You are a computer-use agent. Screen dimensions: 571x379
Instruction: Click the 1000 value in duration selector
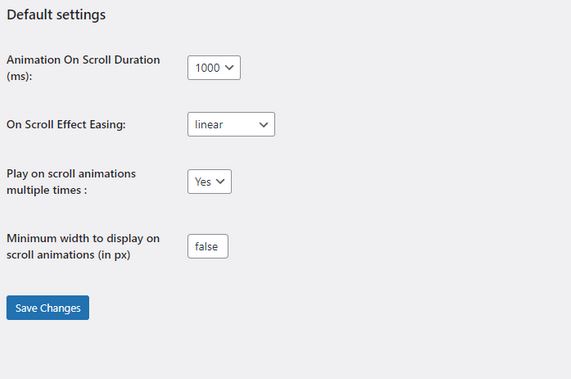207,68
